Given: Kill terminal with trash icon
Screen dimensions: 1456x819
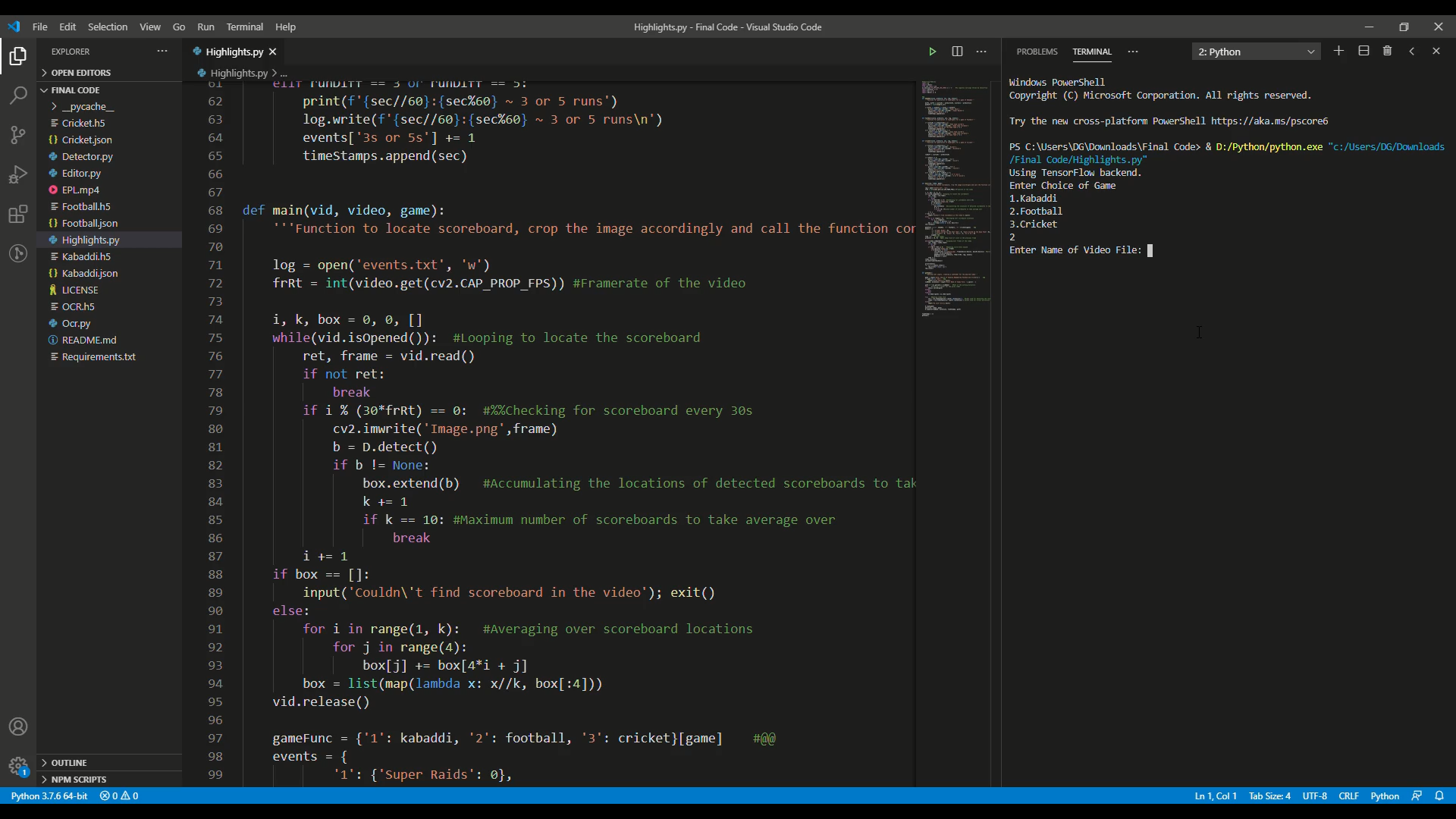Looking at the screenshot, I should coord(1387,51).
